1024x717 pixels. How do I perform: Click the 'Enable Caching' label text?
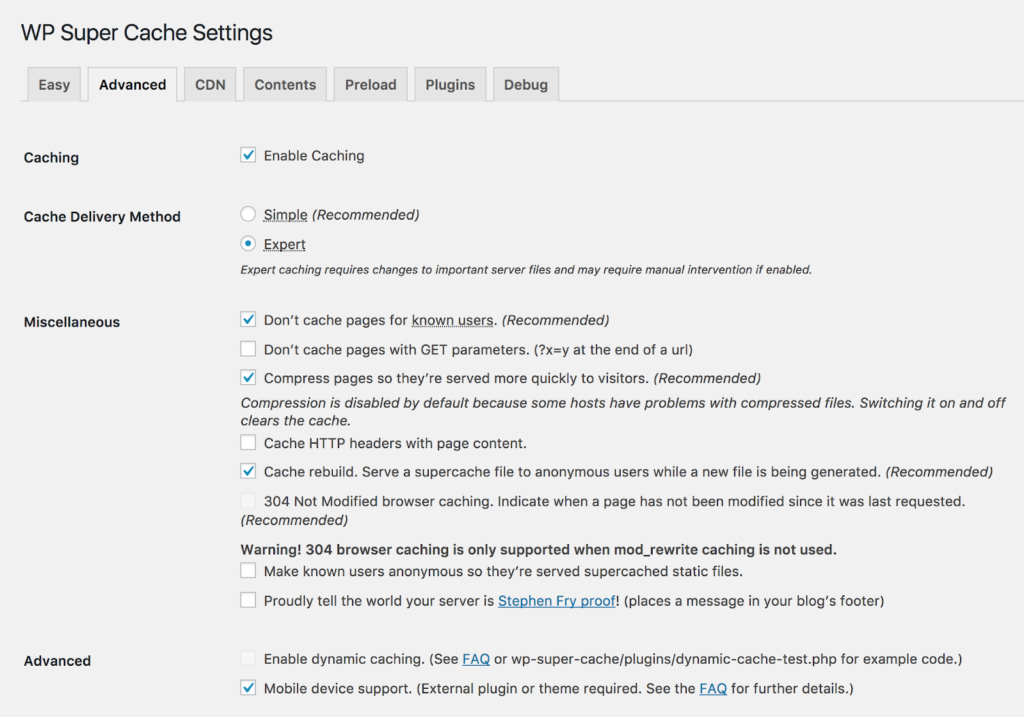click(314, 155)
